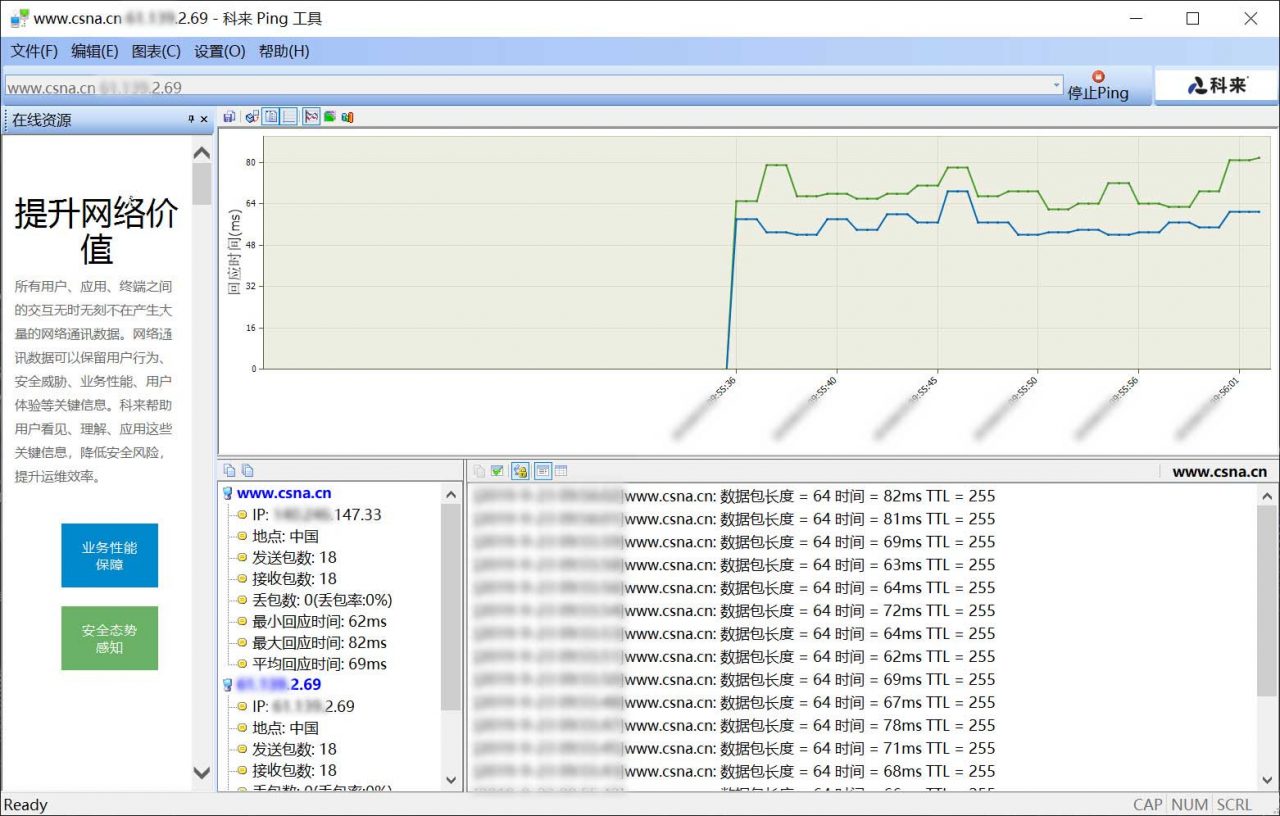Switch log panel to grid table view icon
The image size is (1280, 816).
coord(561,471)
